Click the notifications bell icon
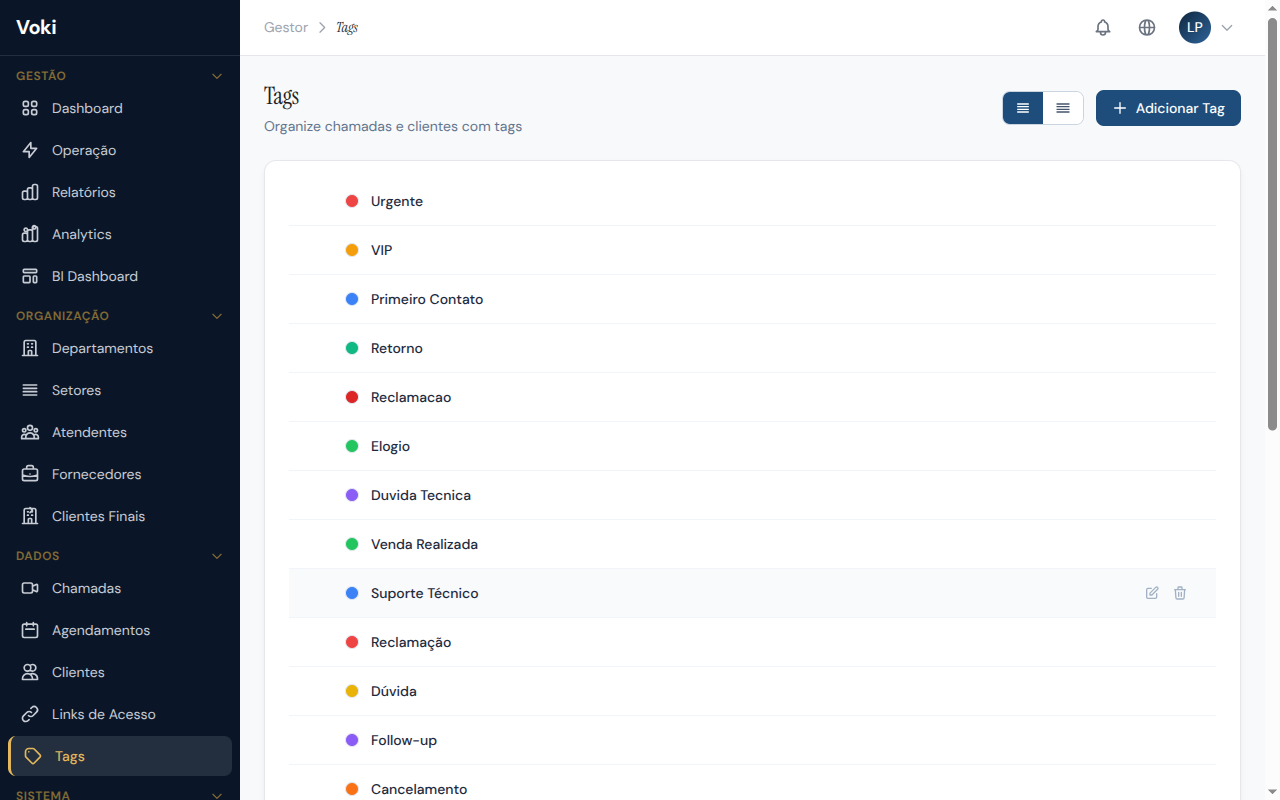This screenshot has height=800, width=1280. pyautogui.click(x=1103, y=28)
